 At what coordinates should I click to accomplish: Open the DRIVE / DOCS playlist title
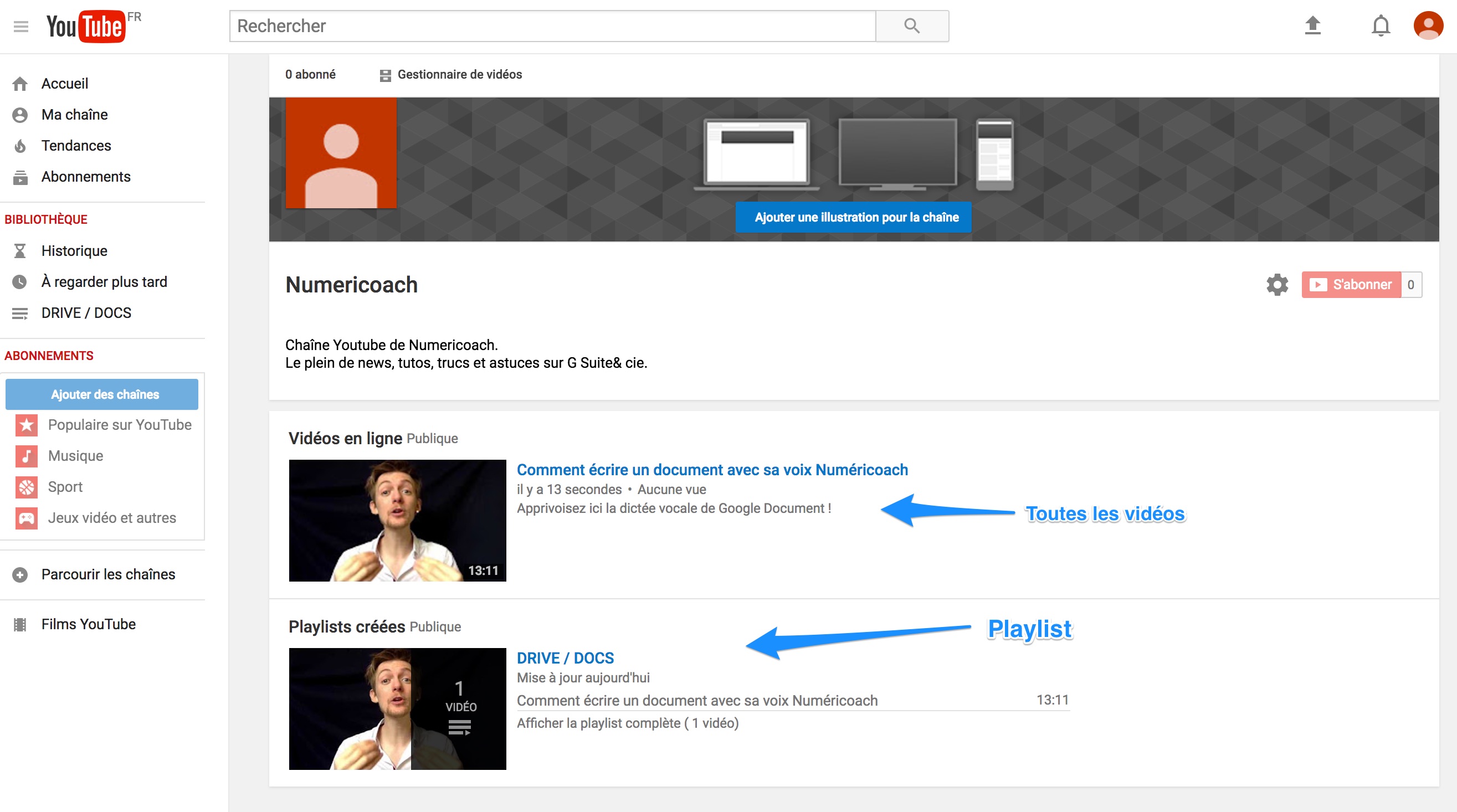coord(566,658)
